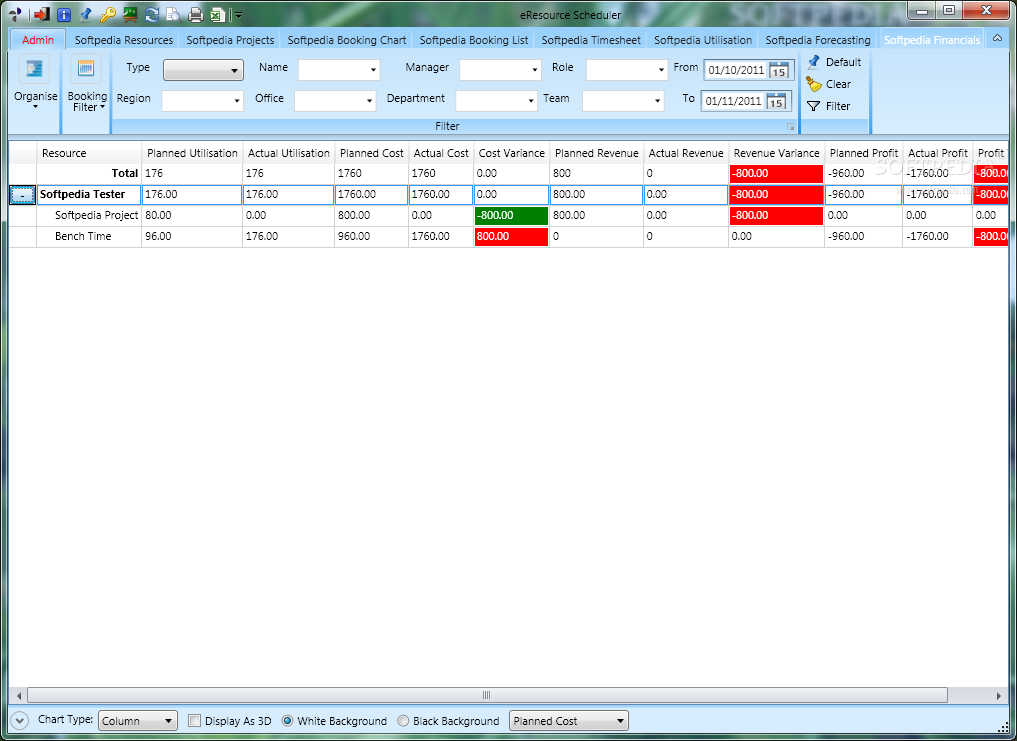Switch to the Softpedia Financials tab

(x=932, y=40)
